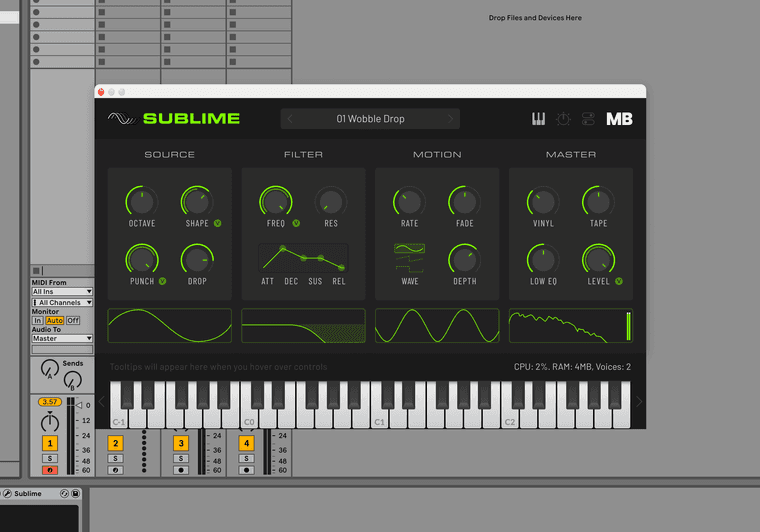This screenshot has width=760, height=532.
Task: Expand the All Channels dropdown
Action: (x=64, y=302)
